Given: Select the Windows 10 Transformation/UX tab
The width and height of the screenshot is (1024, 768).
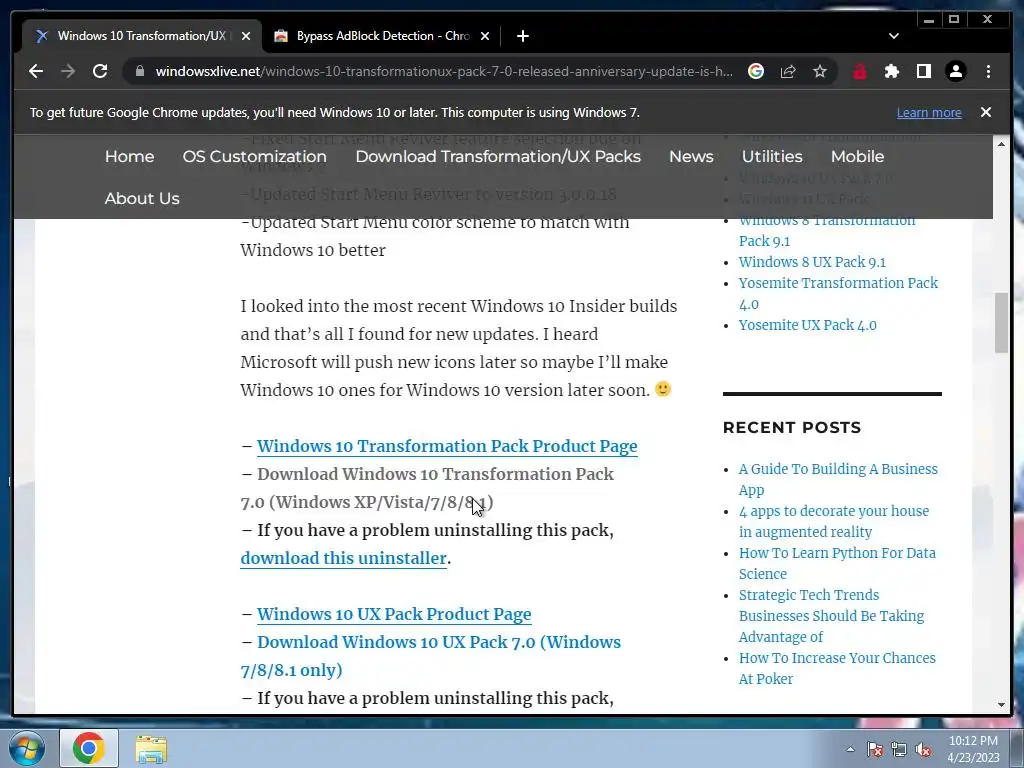Looking at the screenshot, I should (x=142, y=36).
